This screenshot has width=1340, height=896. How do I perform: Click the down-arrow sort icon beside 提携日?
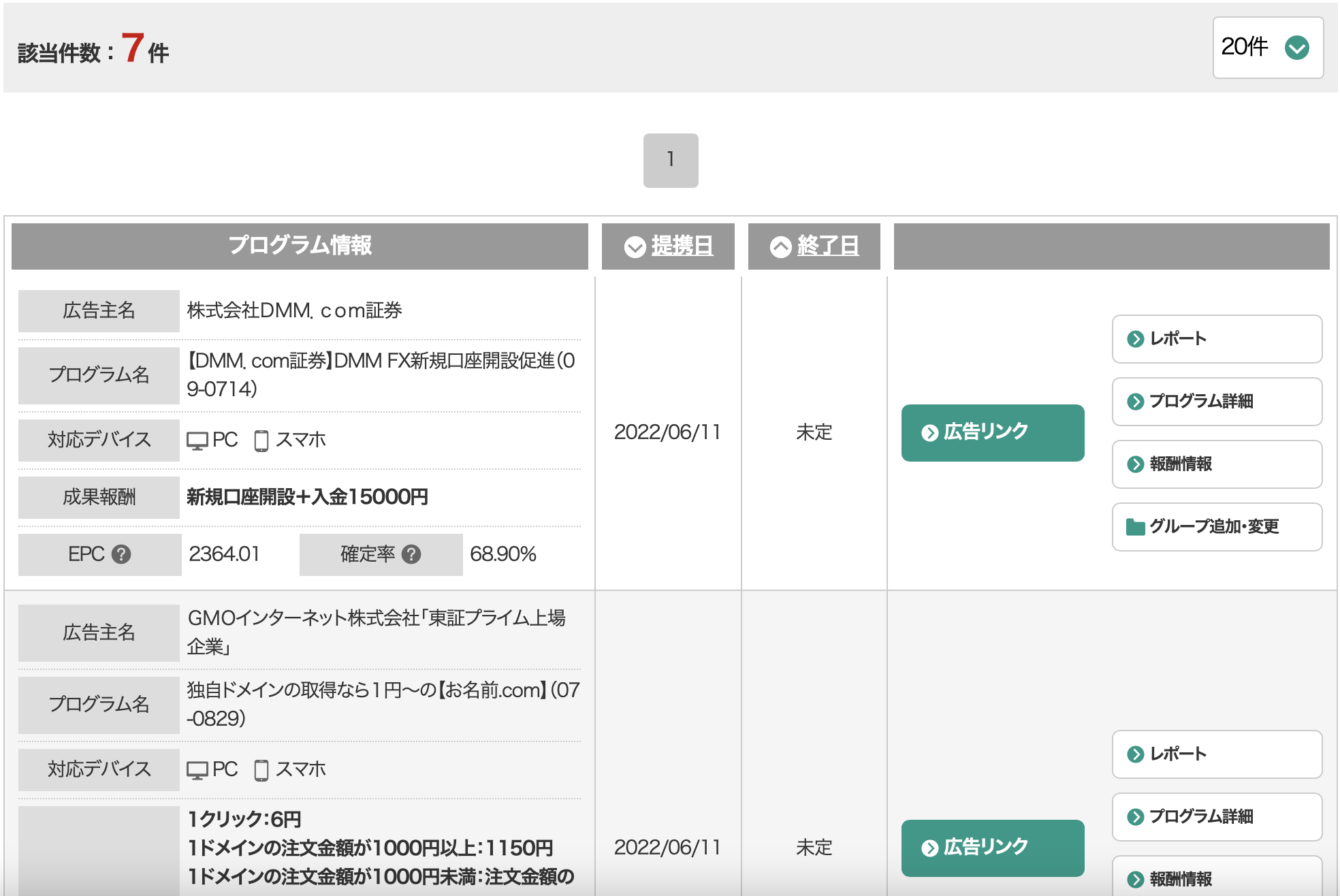tap(635, 246)
